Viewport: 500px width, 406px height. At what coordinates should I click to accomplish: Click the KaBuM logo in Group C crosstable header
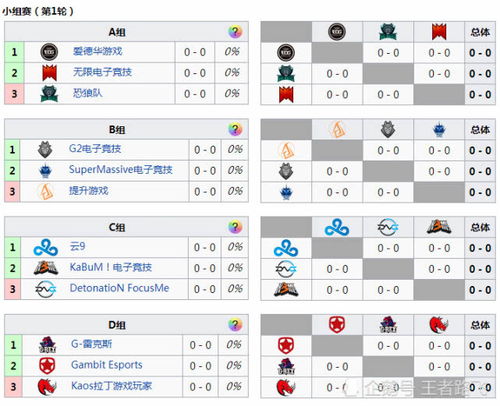coord(439,227)
